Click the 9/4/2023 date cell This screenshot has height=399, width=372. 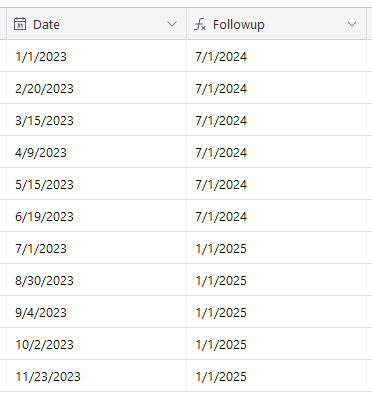[96, 312]
